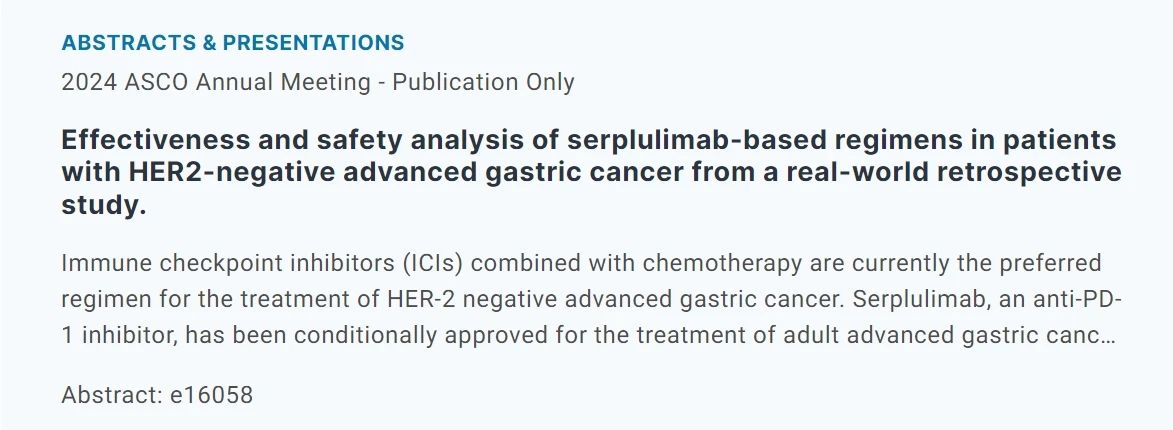Click the ABSTRACTS & PRESENTATIONS category label
Screen dimensions: 1173x430
(233, 43)
